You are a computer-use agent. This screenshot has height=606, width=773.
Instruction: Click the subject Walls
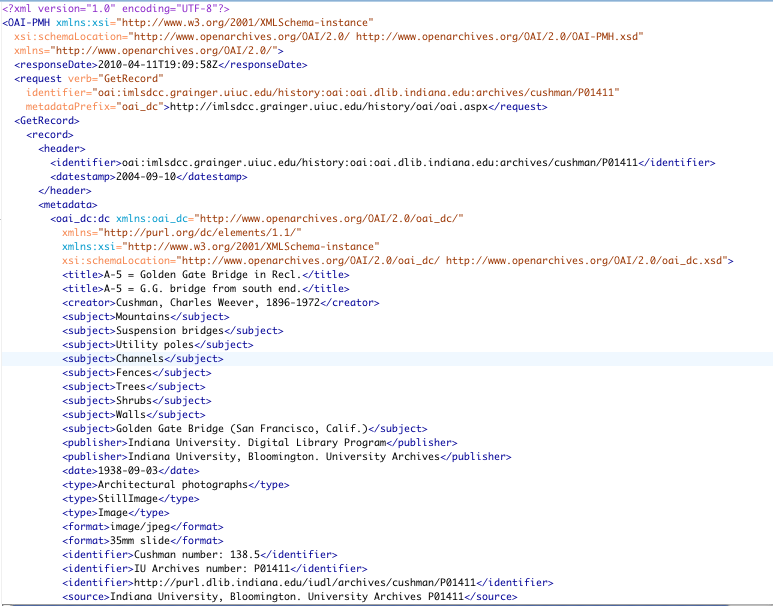(134, 415)
